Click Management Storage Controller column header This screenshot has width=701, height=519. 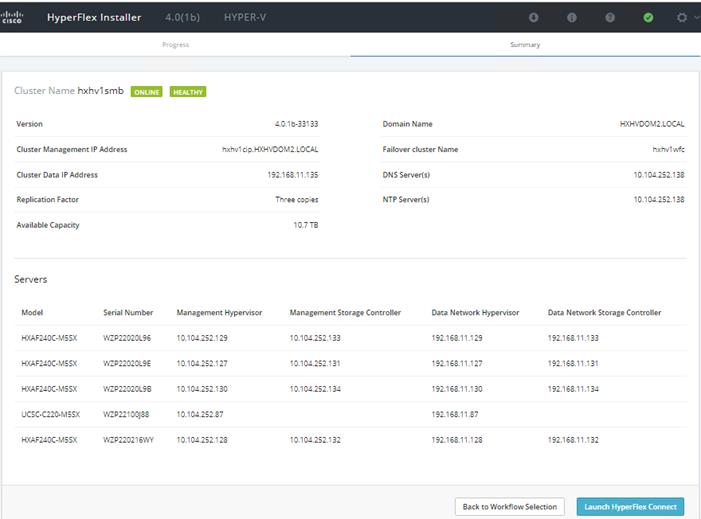(345, 312)
